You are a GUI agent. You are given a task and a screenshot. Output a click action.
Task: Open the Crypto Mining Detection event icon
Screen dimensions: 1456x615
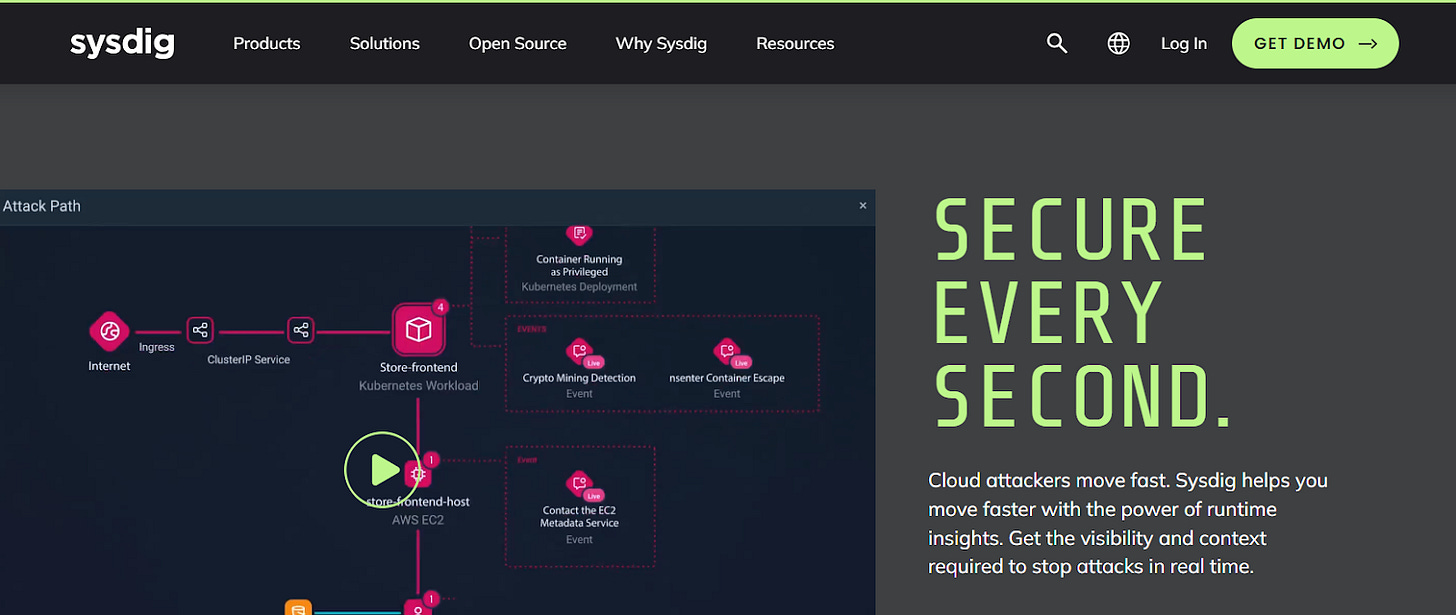[579, 351]
